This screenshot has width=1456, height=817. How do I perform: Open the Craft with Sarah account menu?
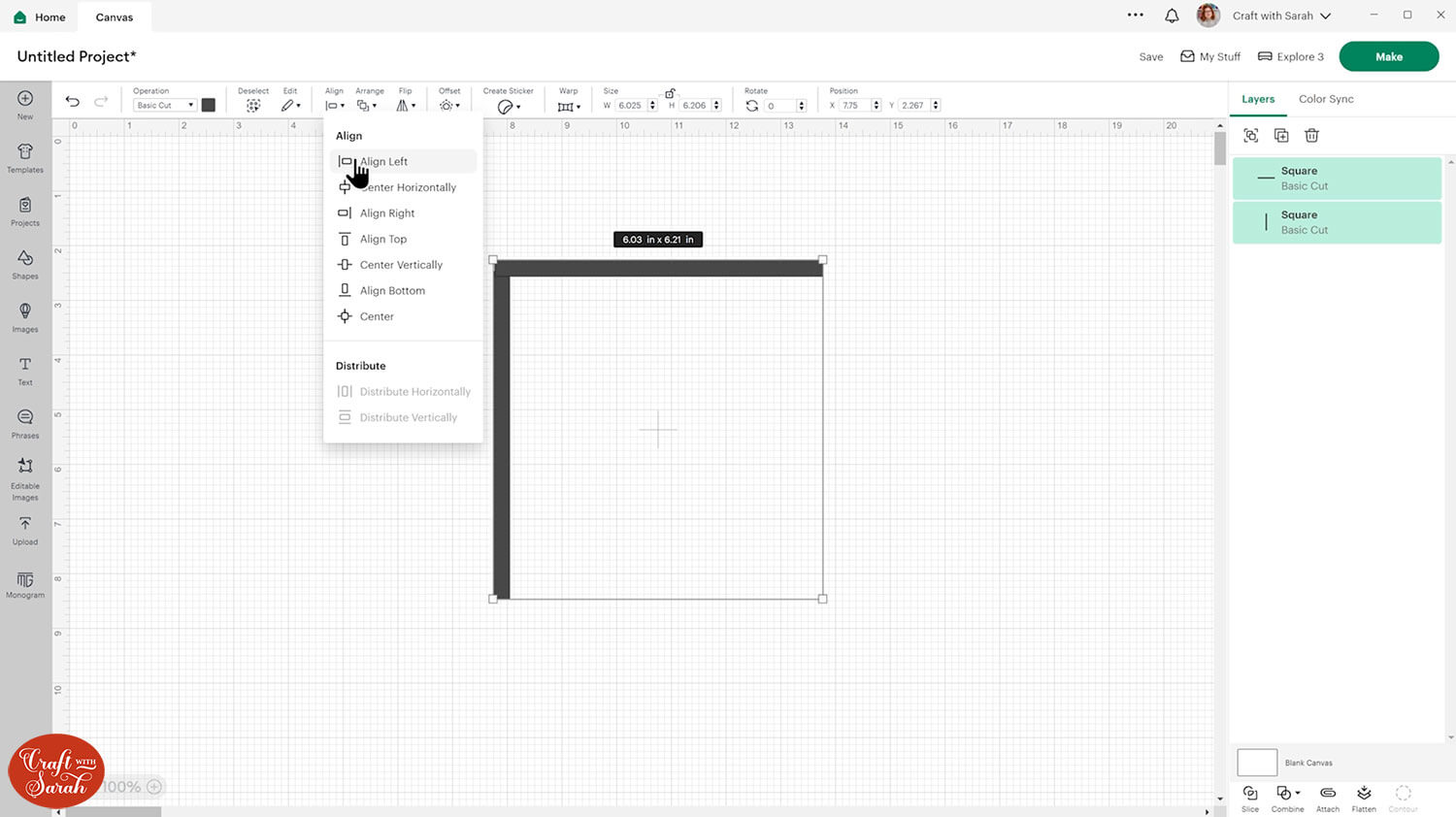(x=1281, y=16)
